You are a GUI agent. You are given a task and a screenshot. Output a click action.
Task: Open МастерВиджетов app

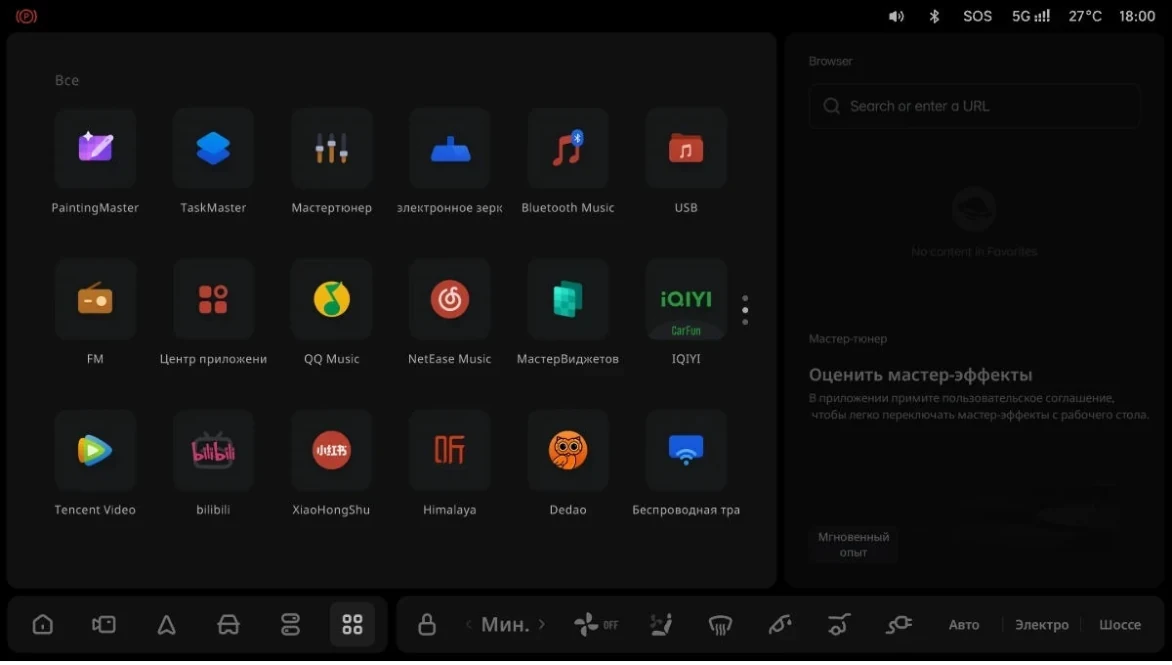click(567, 299)
